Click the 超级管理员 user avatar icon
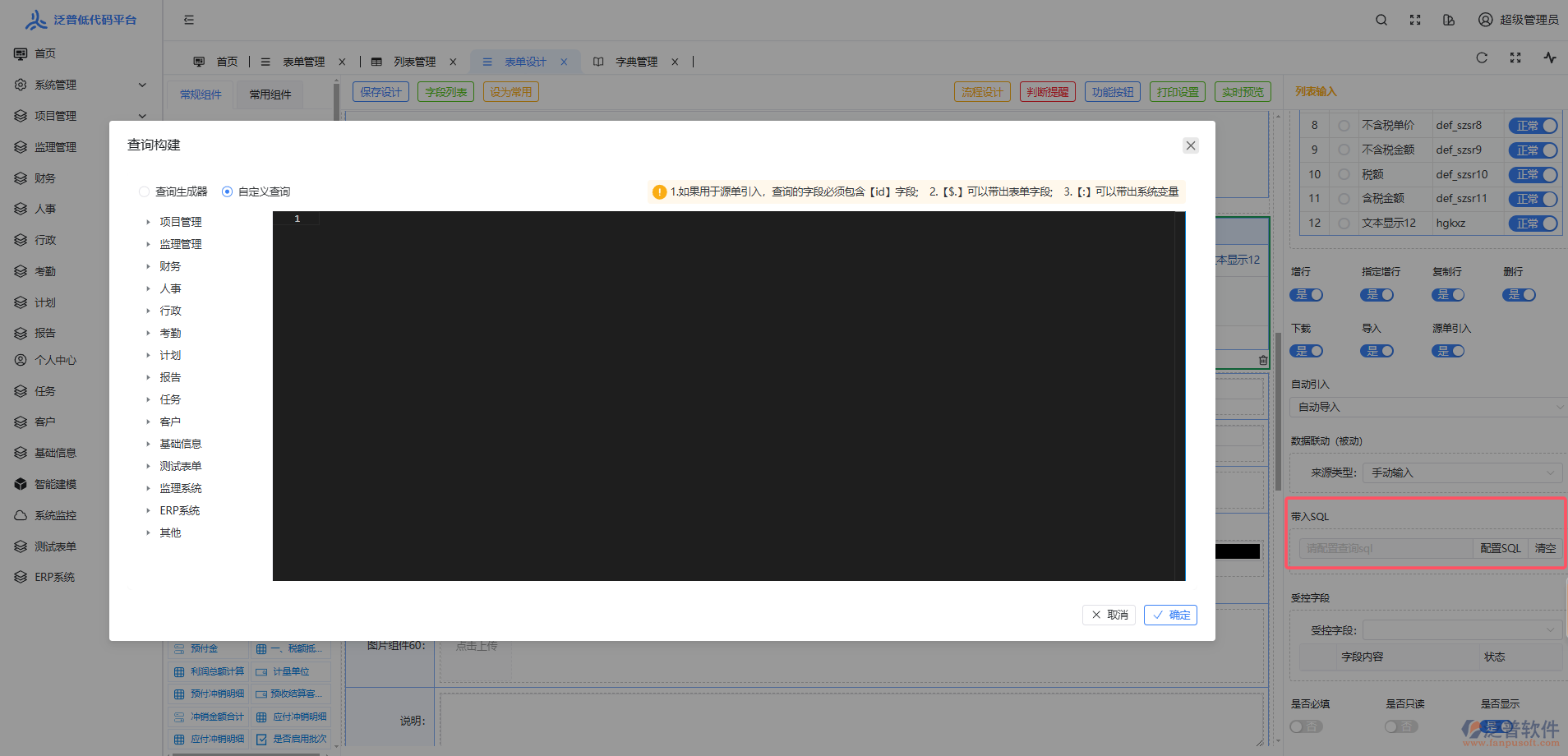 [1485, 20]
